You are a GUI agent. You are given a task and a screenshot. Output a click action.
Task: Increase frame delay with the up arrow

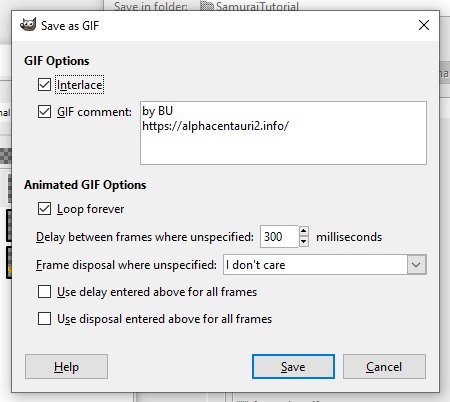coord(303,231)
